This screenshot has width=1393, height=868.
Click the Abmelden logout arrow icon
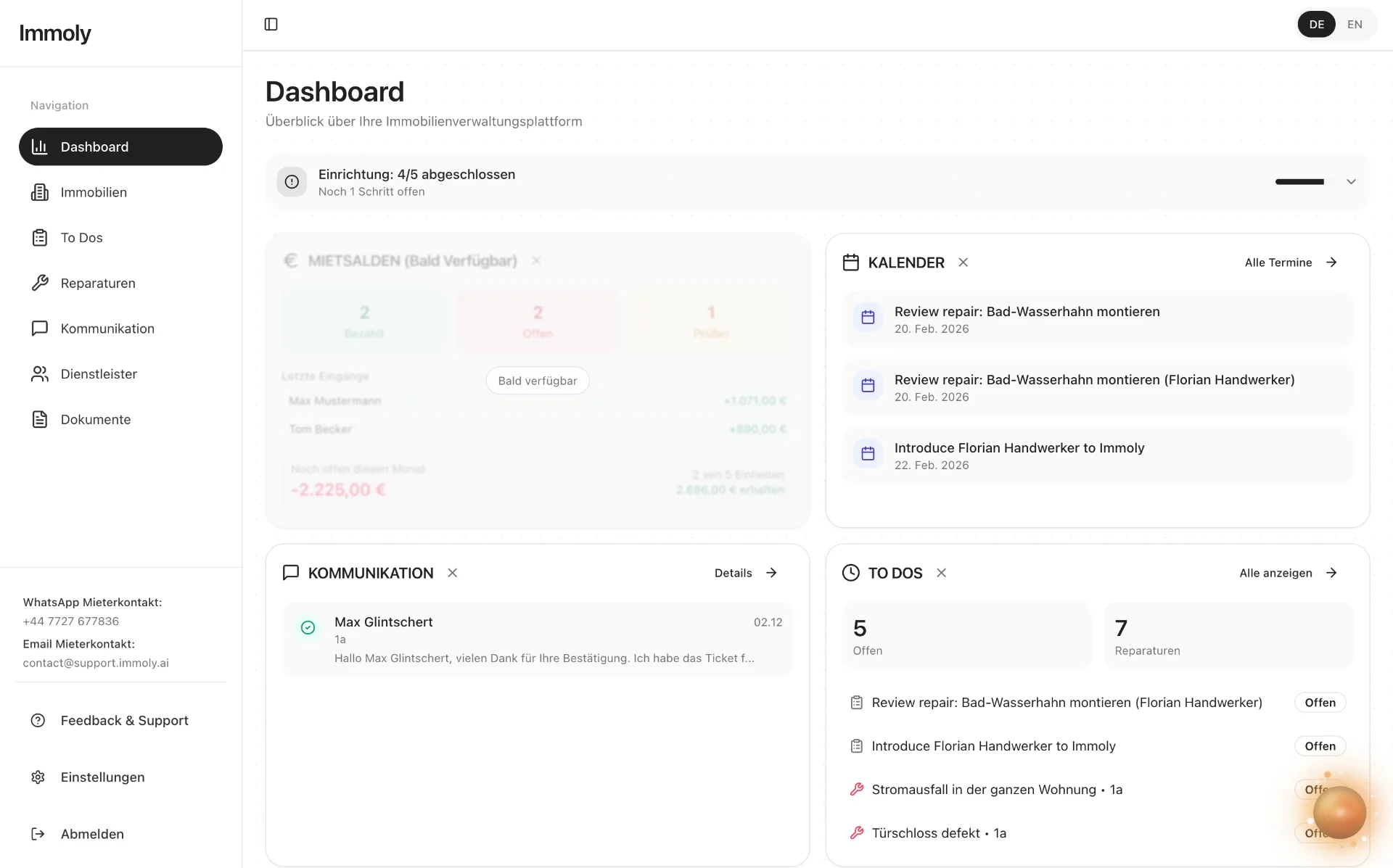38,834
